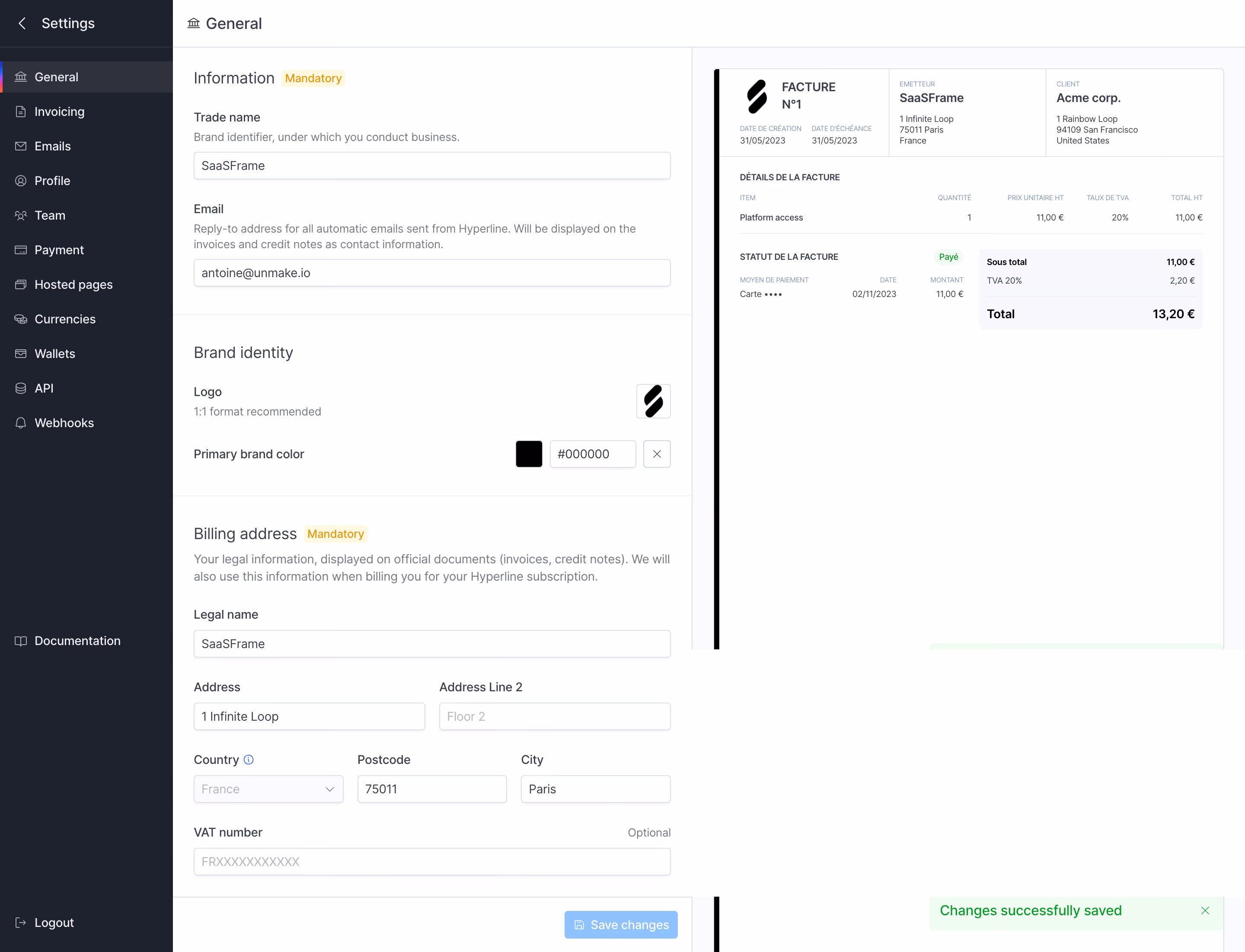The height and width of the screenshot is (952, 1245).
Task: Click the uploaded logo thumbnail
Action: [x=653, y=401]
